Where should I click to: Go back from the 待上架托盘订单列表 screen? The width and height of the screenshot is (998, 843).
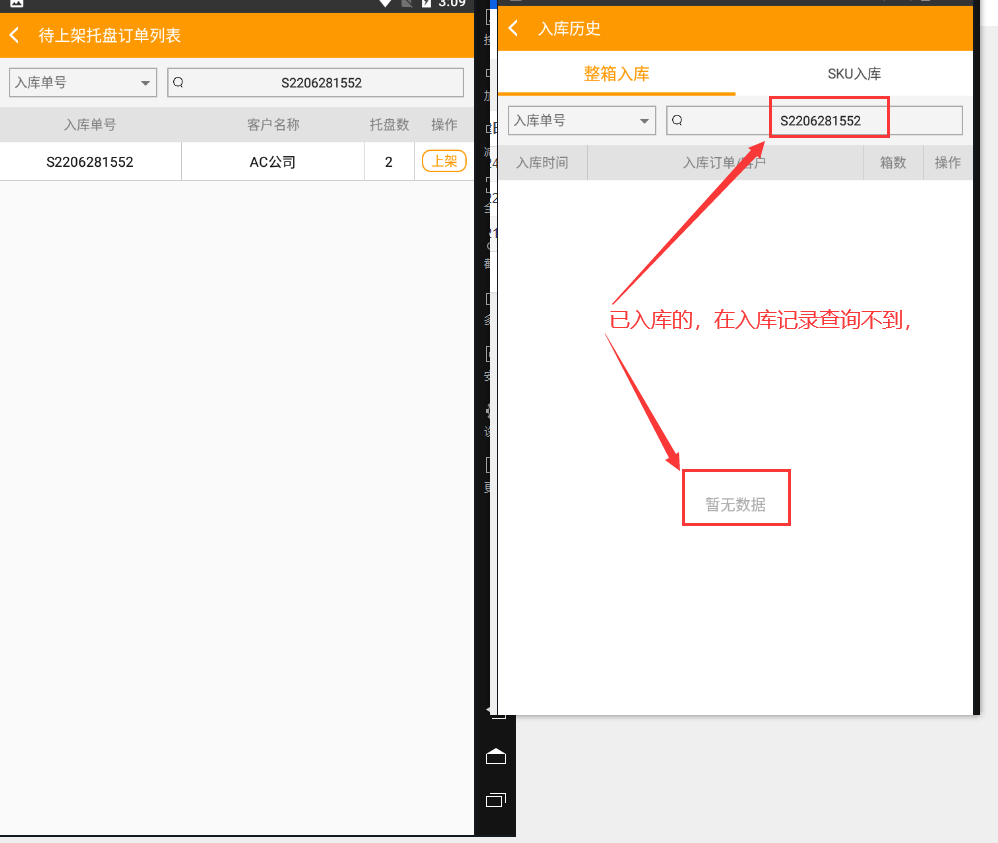(15, 36)
